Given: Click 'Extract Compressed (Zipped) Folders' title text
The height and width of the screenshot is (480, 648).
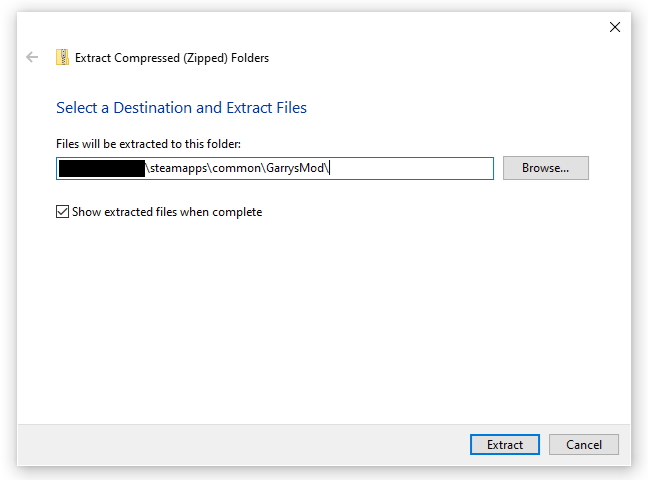Looking at the screenshot, I should click(172, 58).
